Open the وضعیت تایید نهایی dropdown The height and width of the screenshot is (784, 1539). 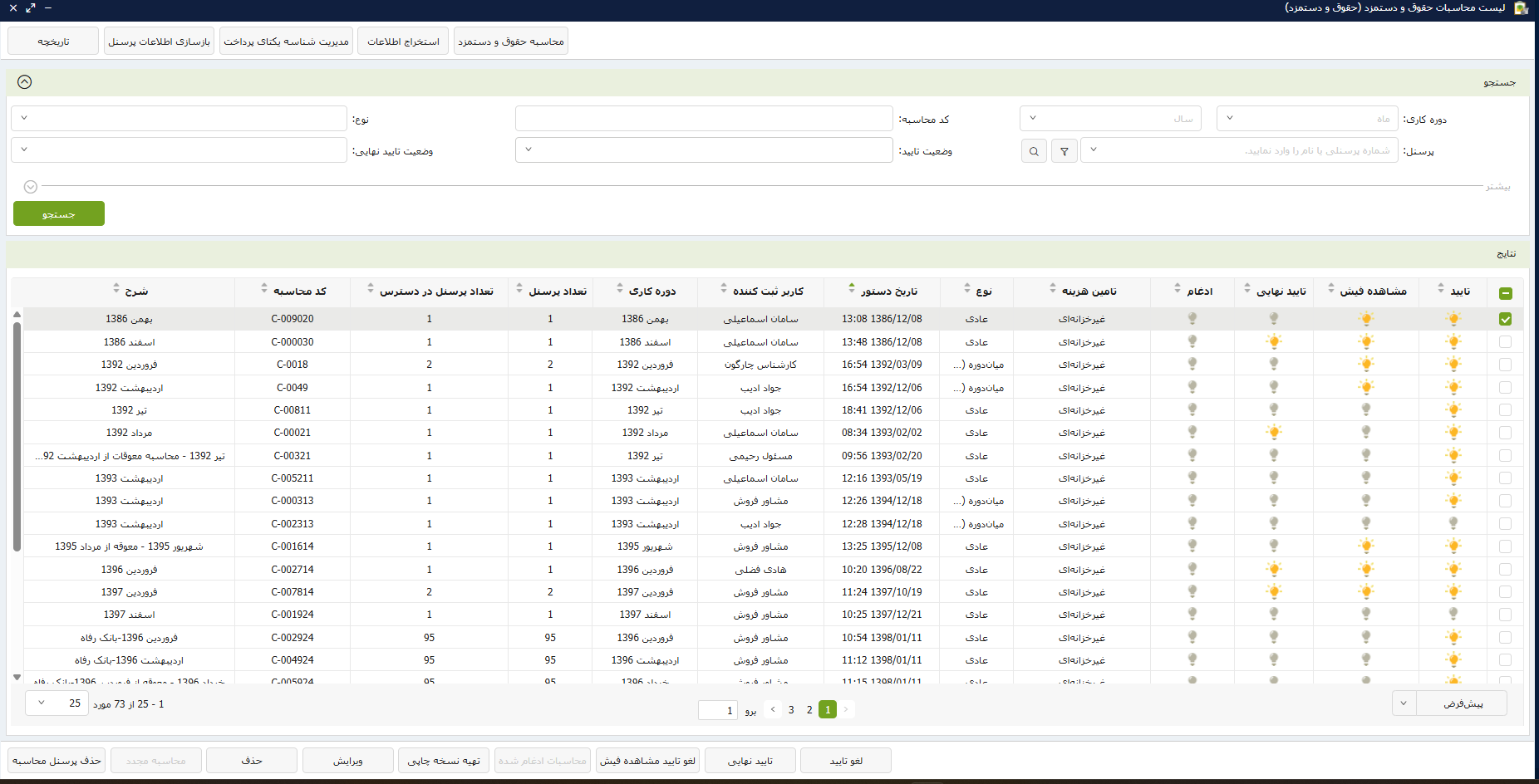pyautogui.click(x=179, y=150)
